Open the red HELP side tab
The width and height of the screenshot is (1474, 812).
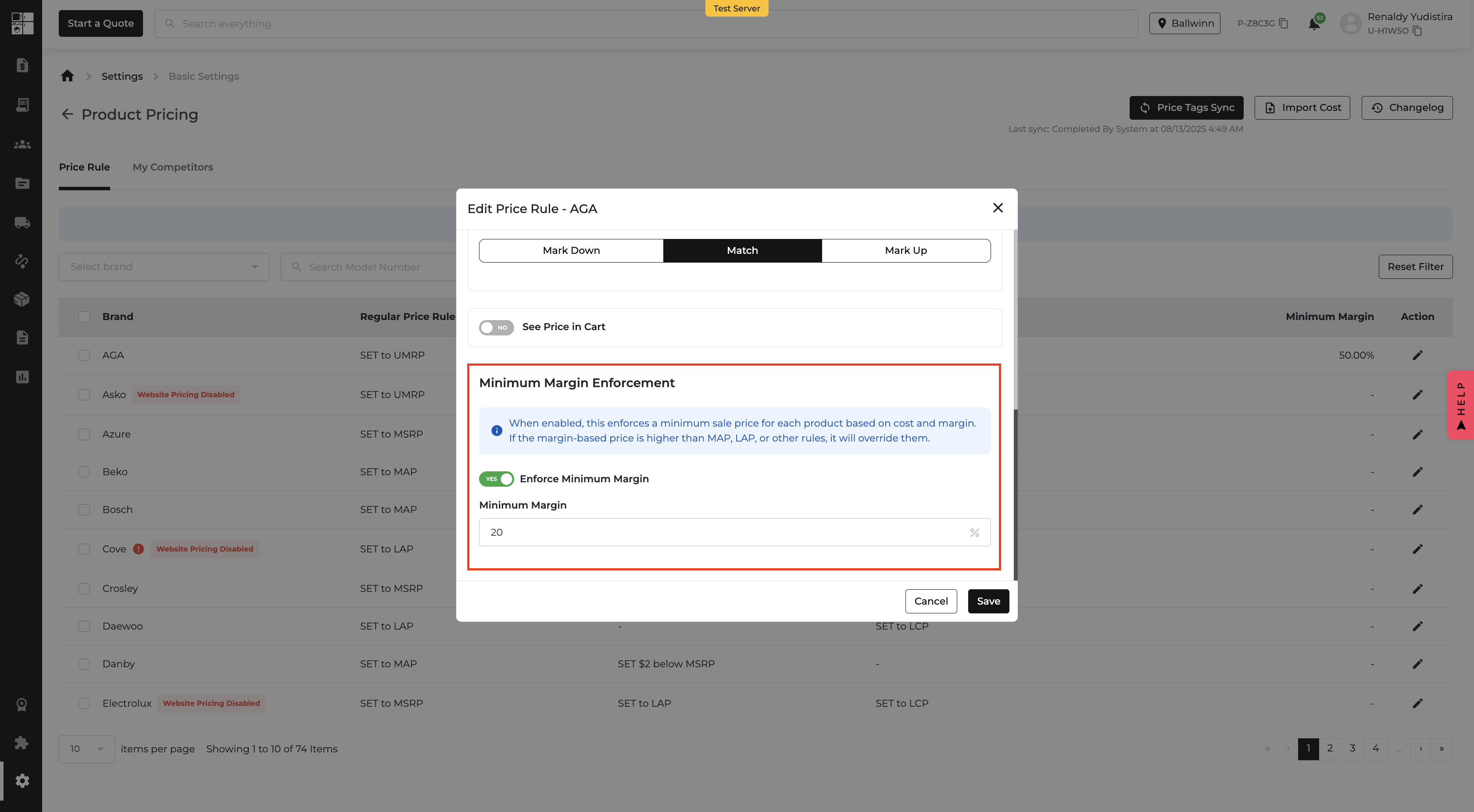[x=1461, y=405]
